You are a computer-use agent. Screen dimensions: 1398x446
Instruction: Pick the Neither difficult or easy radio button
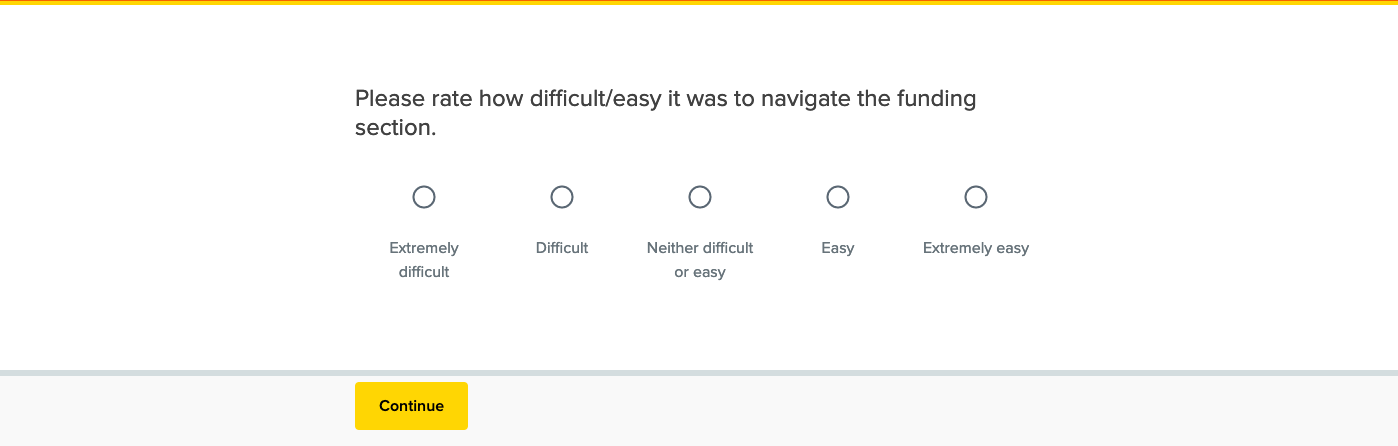click(700, 197)
